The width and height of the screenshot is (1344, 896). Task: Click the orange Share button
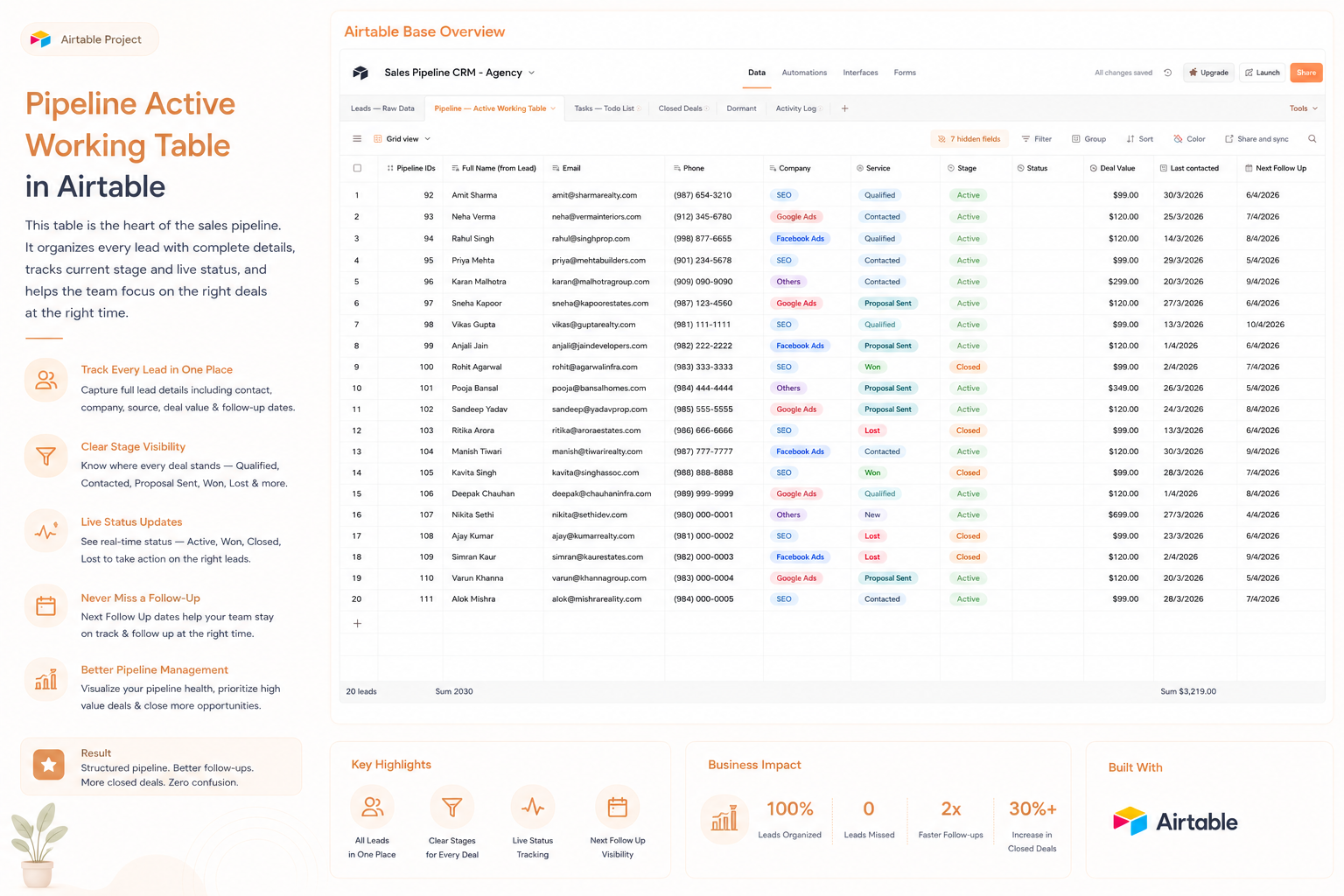tap(1306, 73)
